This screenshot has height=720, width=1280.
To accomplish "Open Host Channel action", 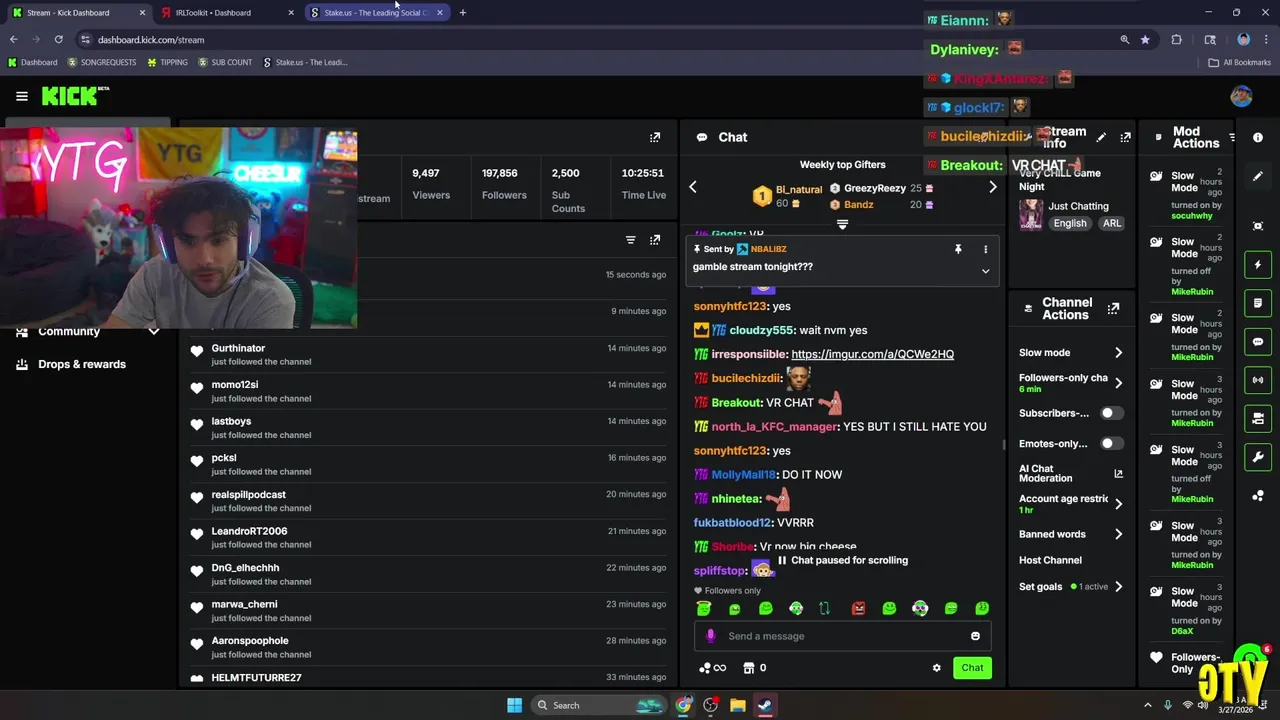I will tap(1050, 560).
